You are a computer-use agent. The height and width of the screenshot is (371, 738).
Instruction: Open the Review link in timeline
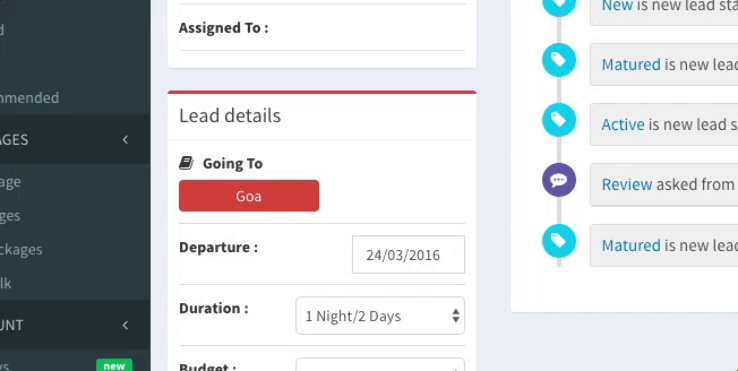627,185
